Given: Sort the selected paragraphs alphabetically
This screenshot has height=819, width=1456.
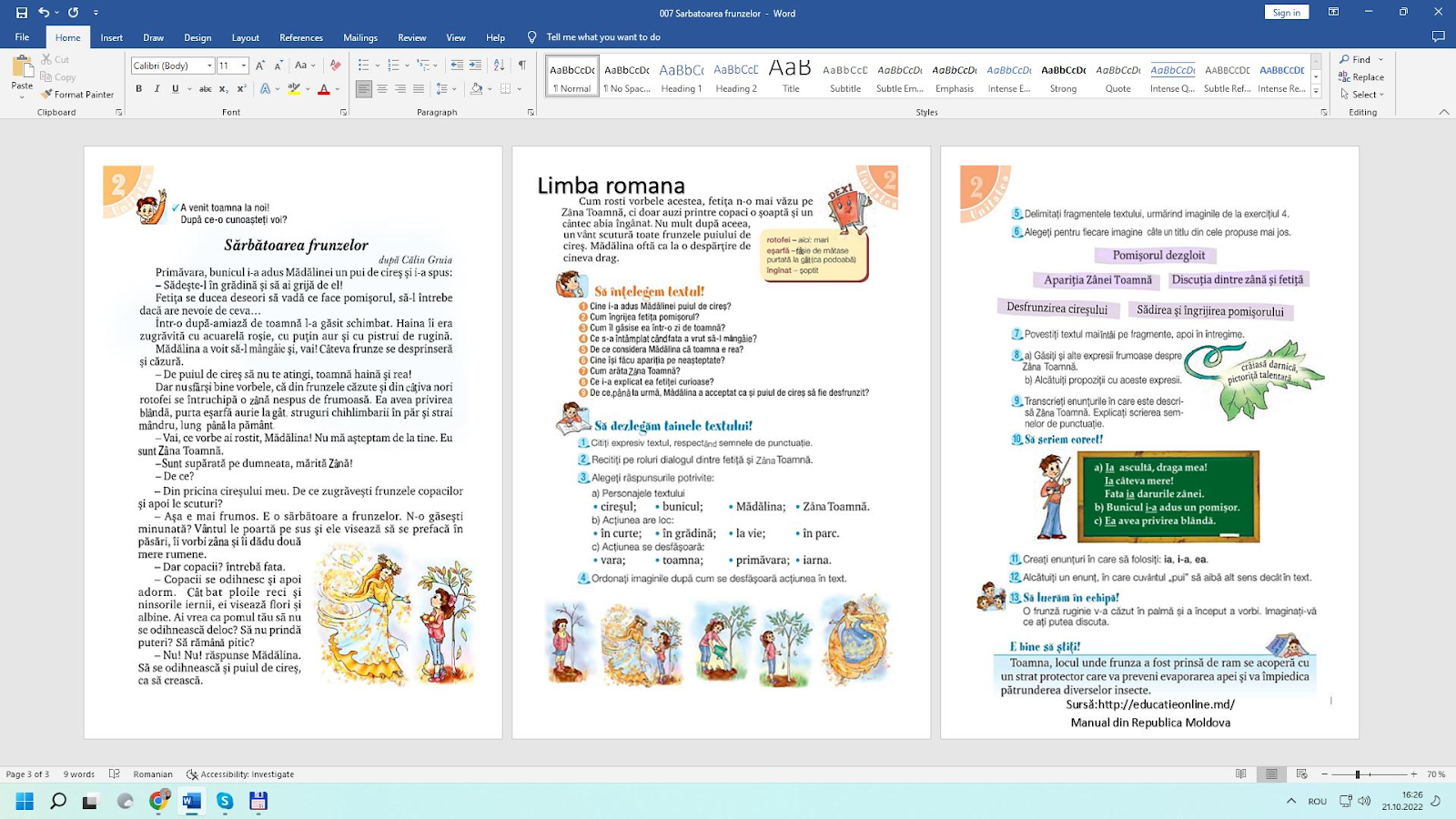Looking at the screenshot, I should (x=499, y=66).
